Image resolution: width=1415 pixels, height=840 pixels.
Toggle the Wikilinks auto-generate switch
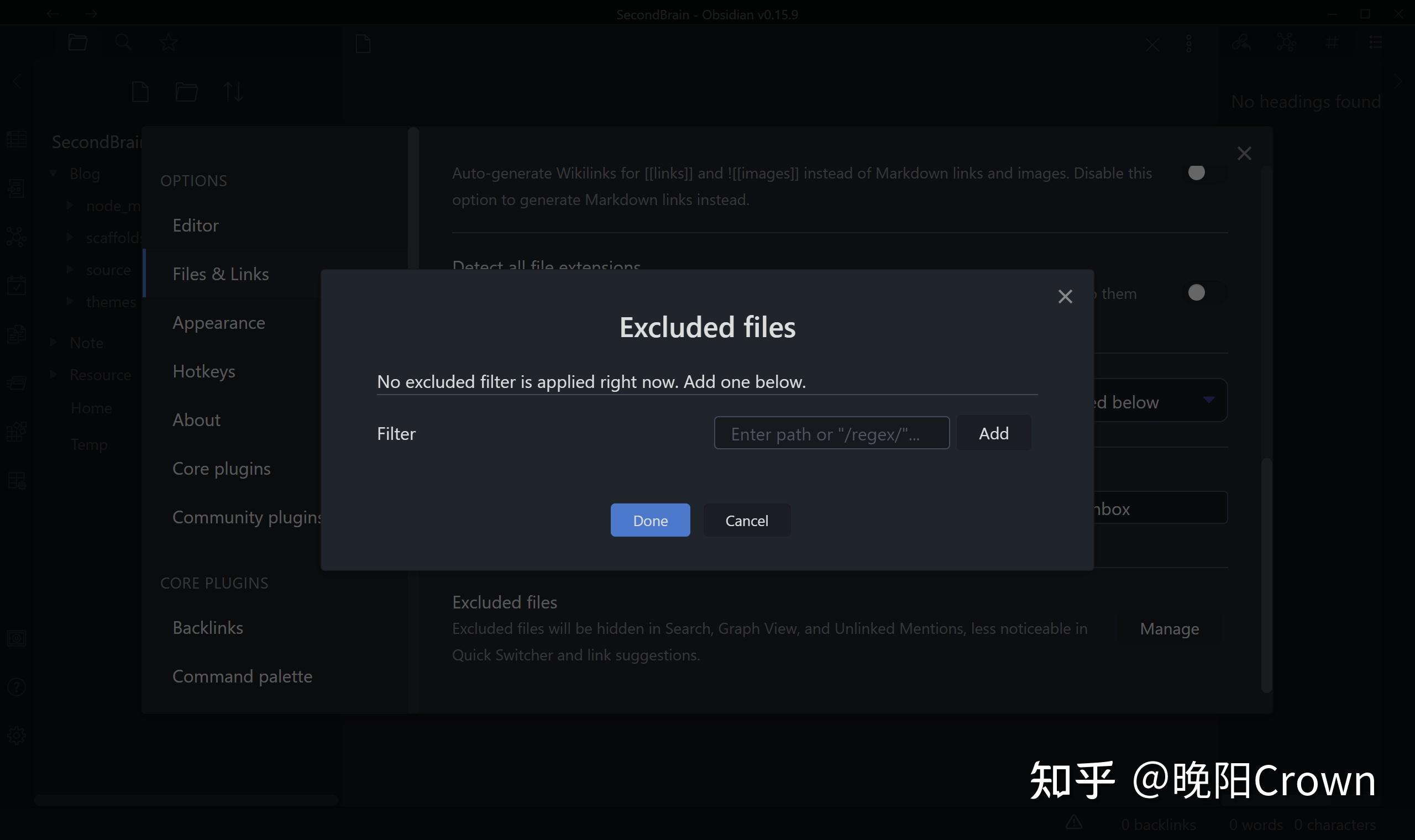pos(1203,172)
